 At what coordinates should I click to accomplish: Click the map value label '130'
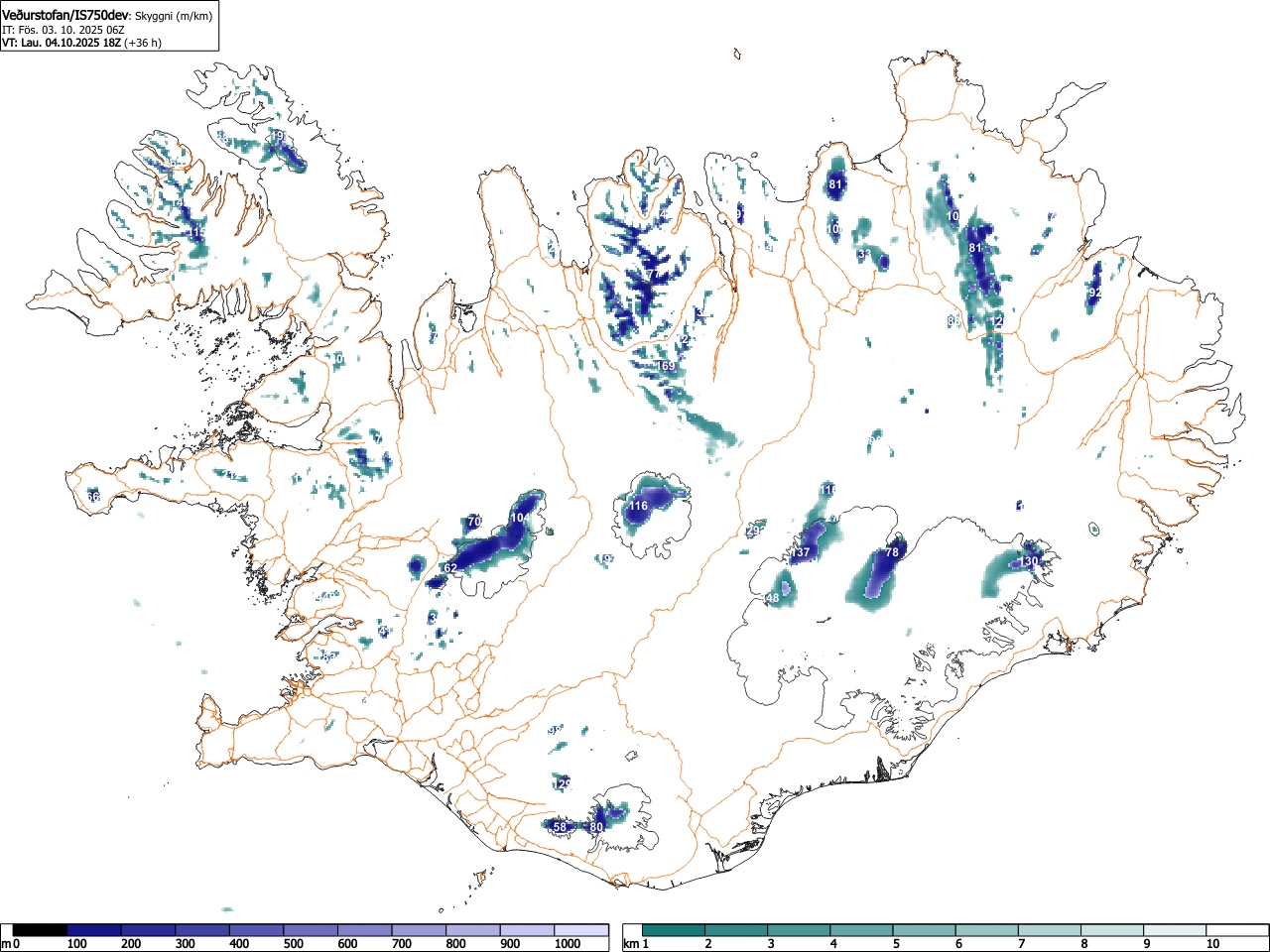point(1029,561)
